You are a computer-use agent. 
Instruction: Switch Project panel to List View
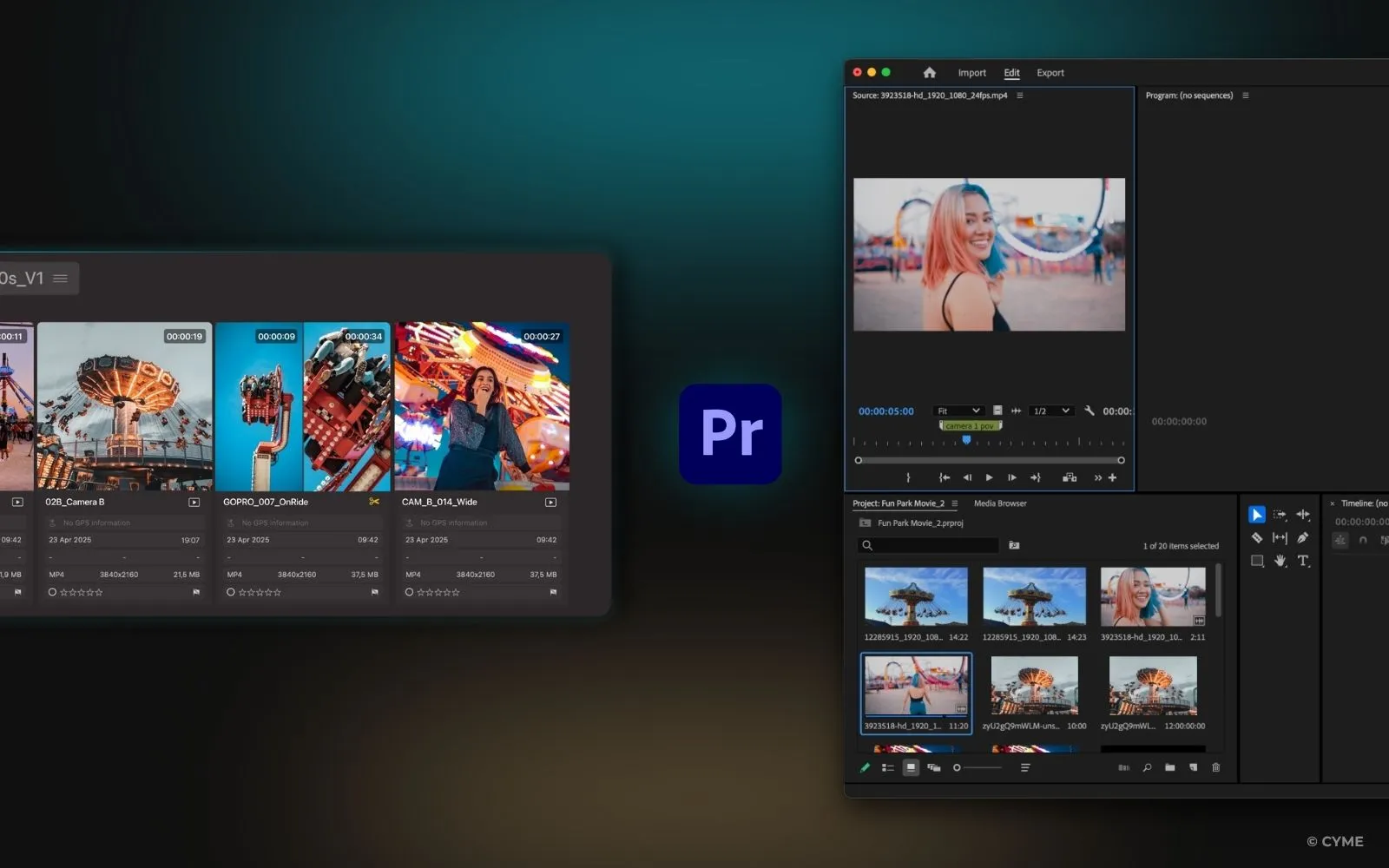point(887,767)
